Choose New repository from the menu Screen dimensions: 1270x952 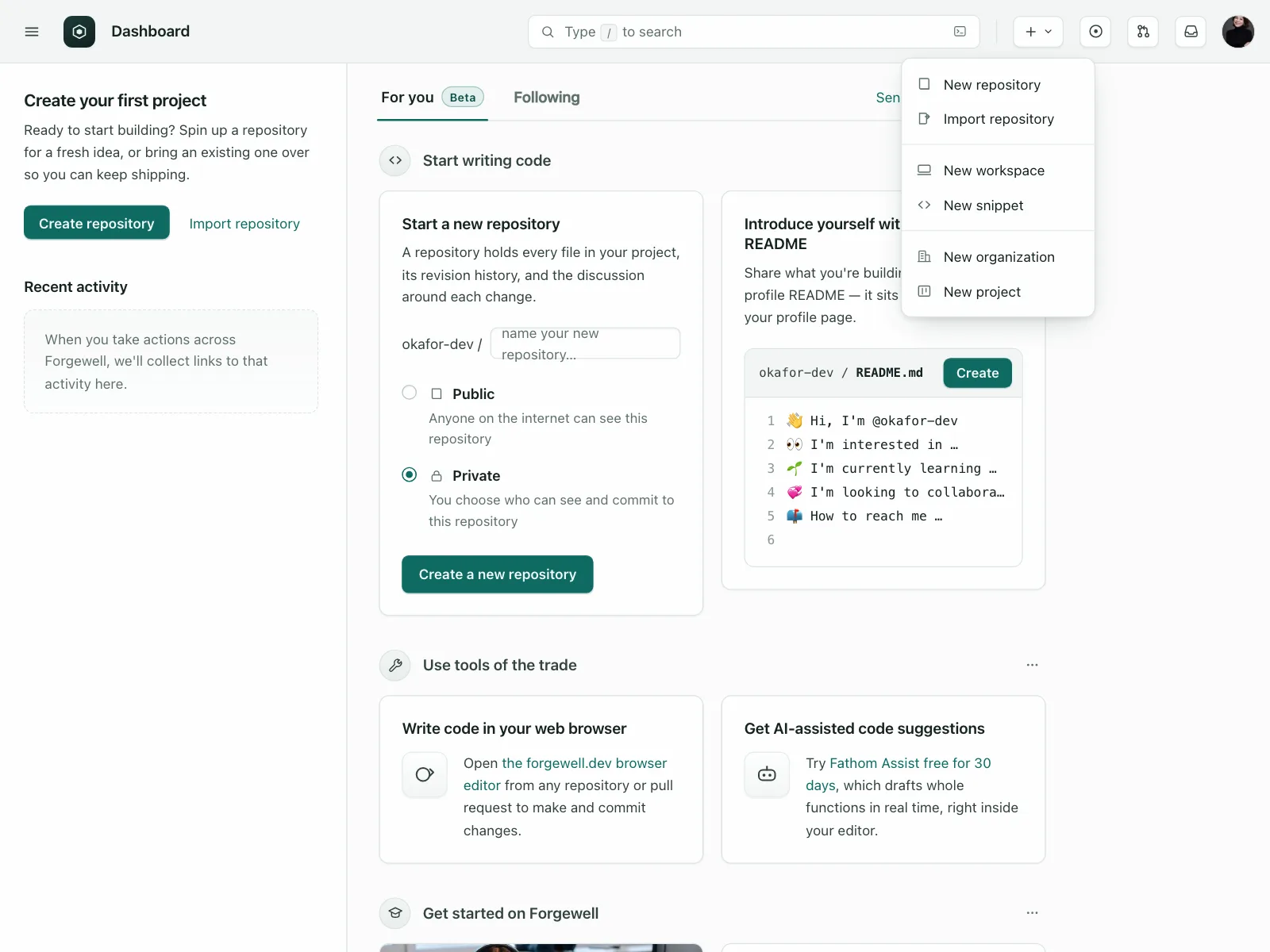click(998, 85)
